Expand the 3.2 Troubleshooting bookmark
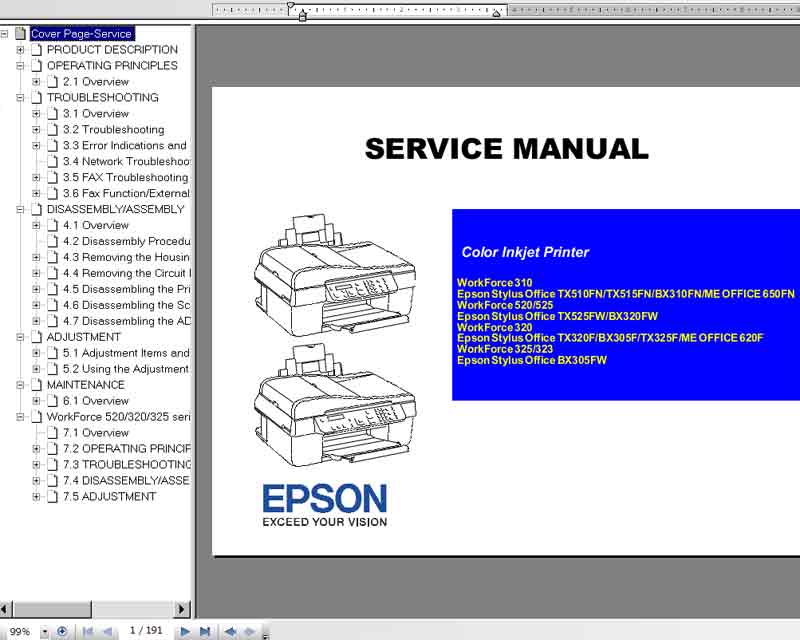 [36, 130]
